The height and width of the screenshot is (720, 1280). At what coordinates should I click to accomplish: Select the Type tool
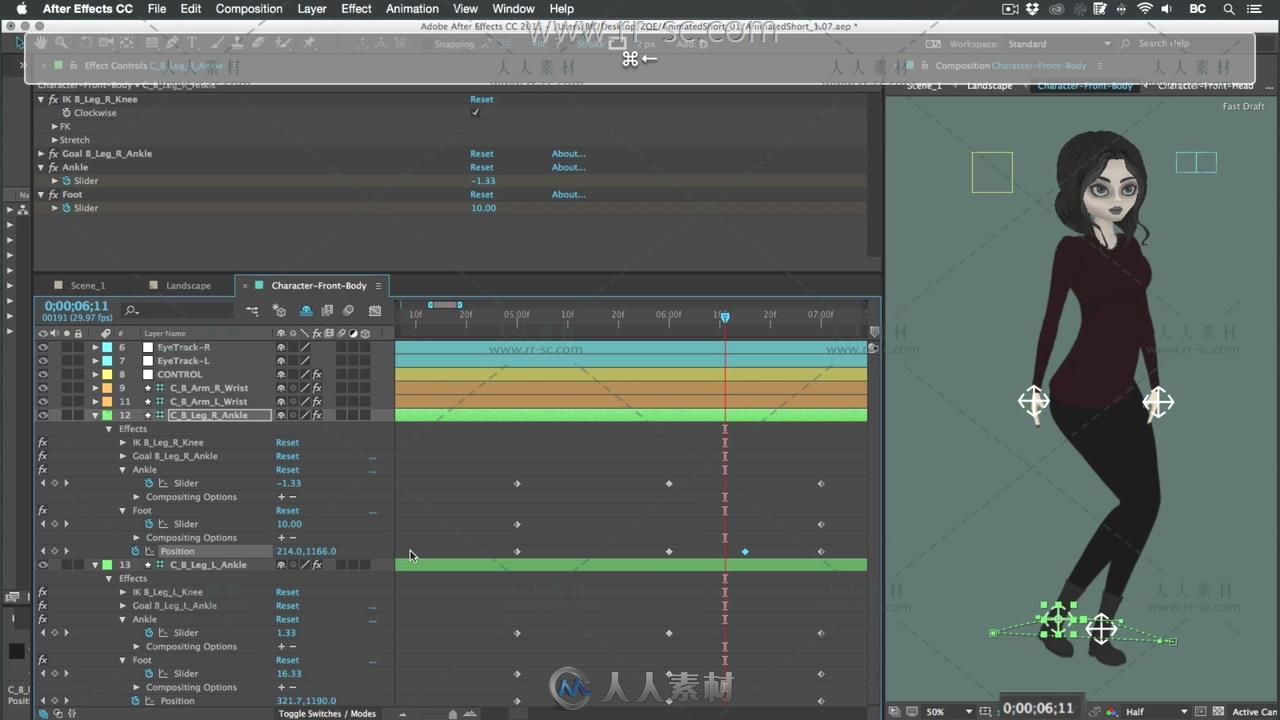coord(192,43)
